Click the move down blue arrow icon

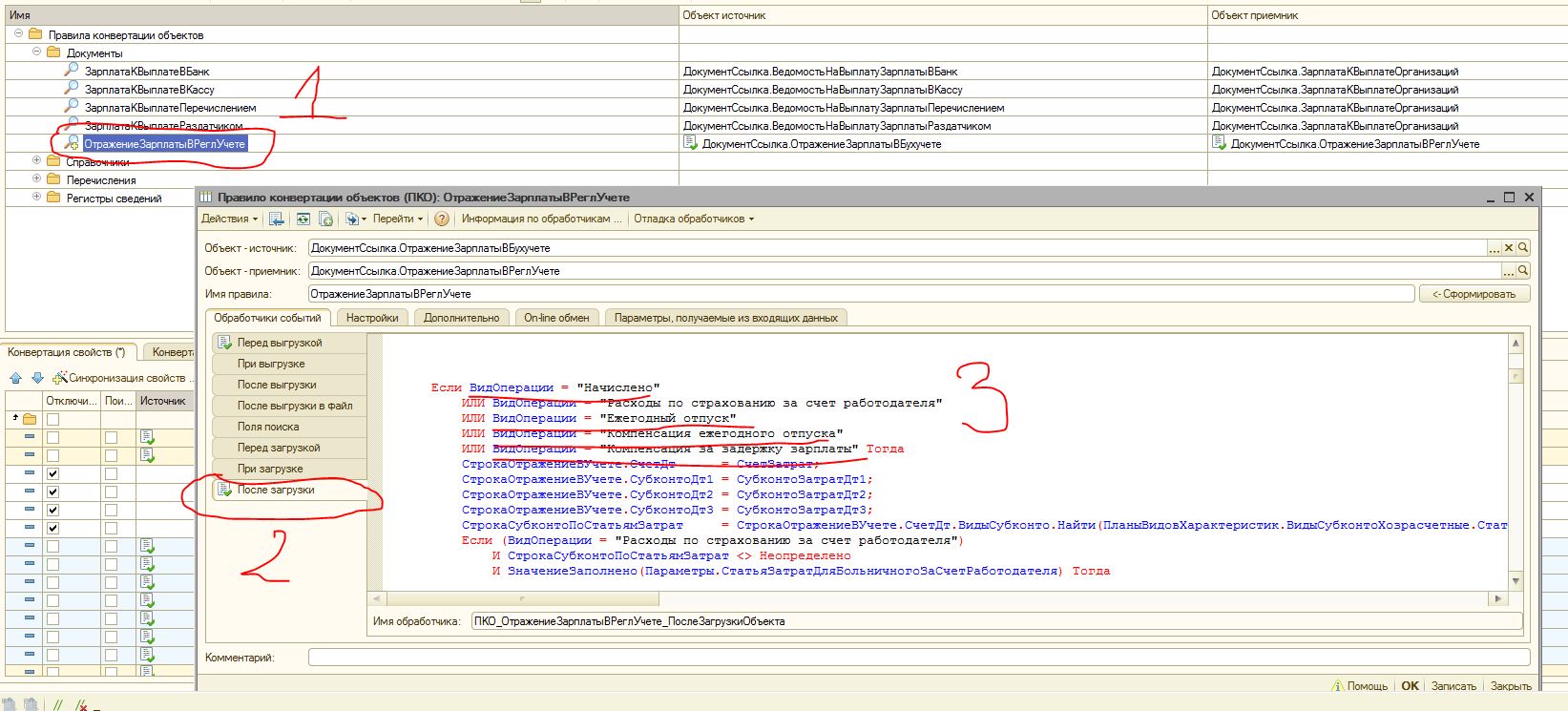pyautogui.click(x=37, y=378)
